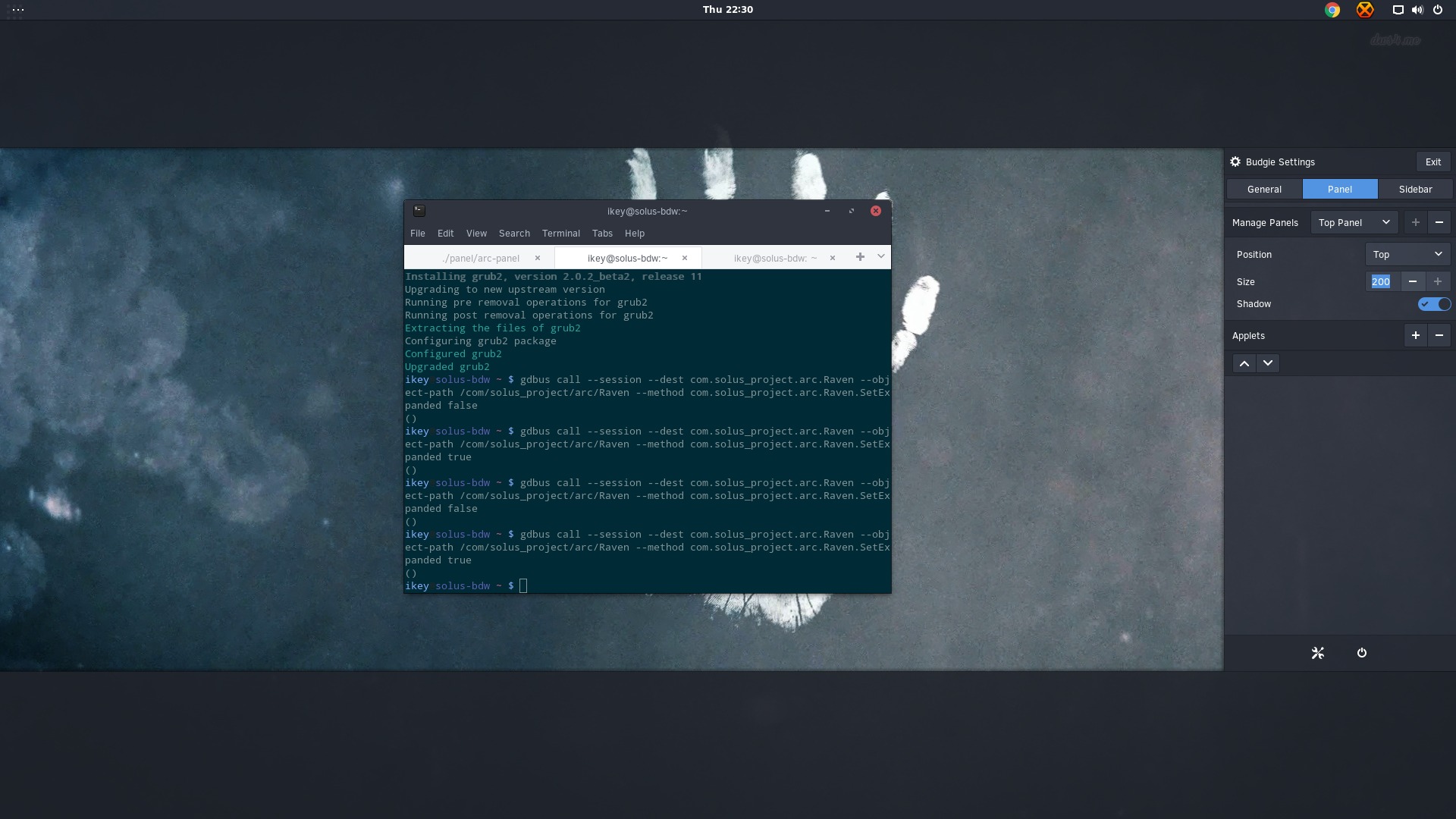Image resolution: width=1456 pixels, height=819 pixels.
Task: Open the terminal Help menu
Action: (635, 234)
